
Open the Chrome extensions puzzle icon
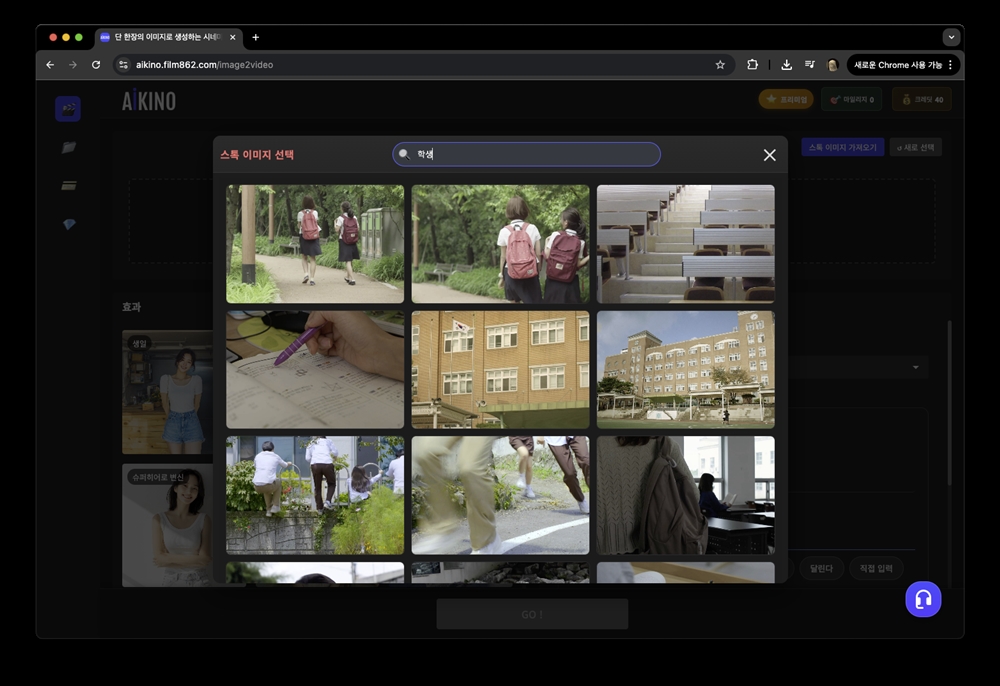pos(752,65)
